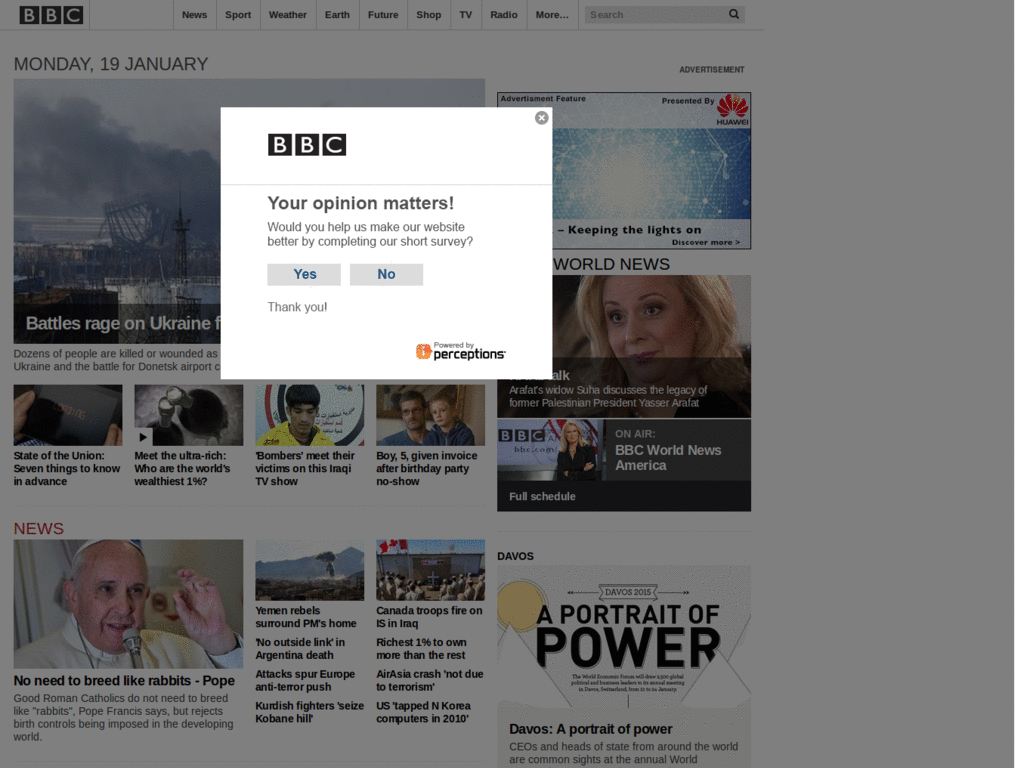Open the TV menu item
This screenshot has width=1024, height=768.
[x=465, y=14]
